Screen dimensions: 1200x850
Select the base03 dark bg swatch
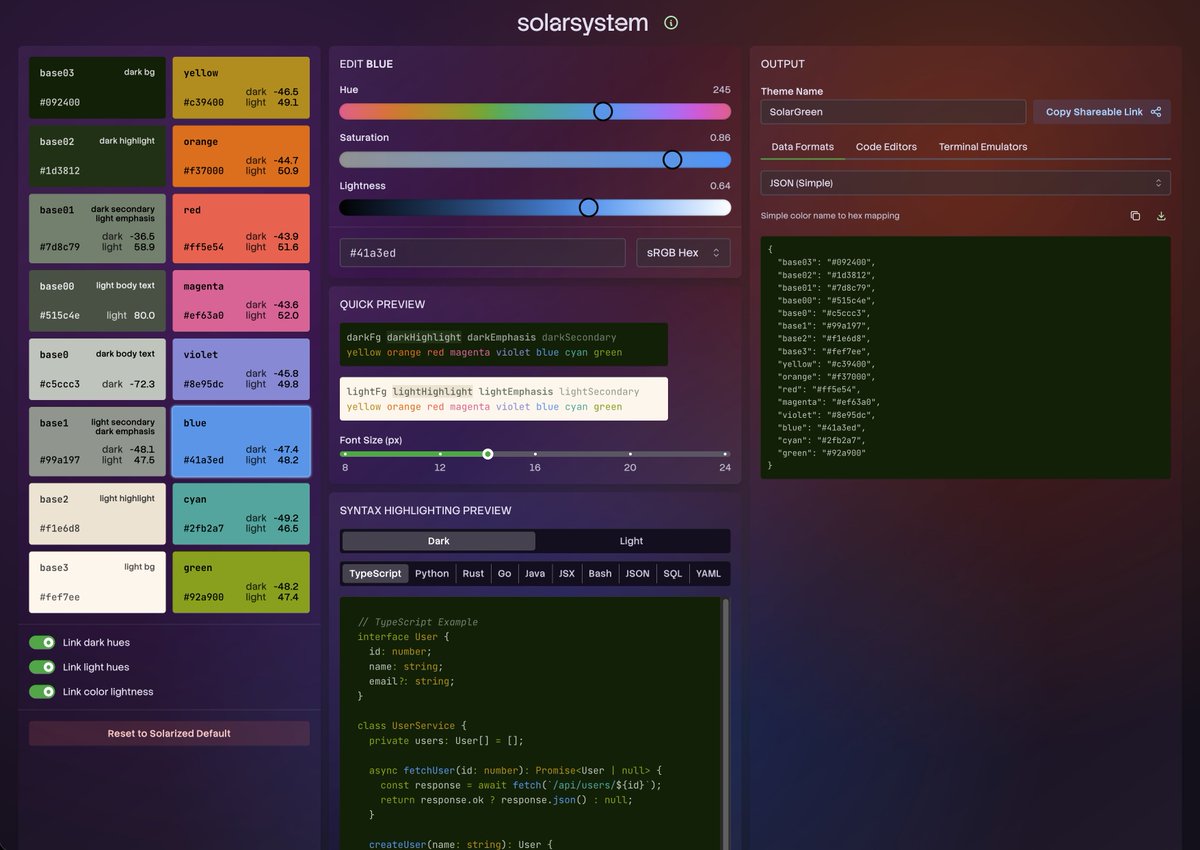click(97, 88)
